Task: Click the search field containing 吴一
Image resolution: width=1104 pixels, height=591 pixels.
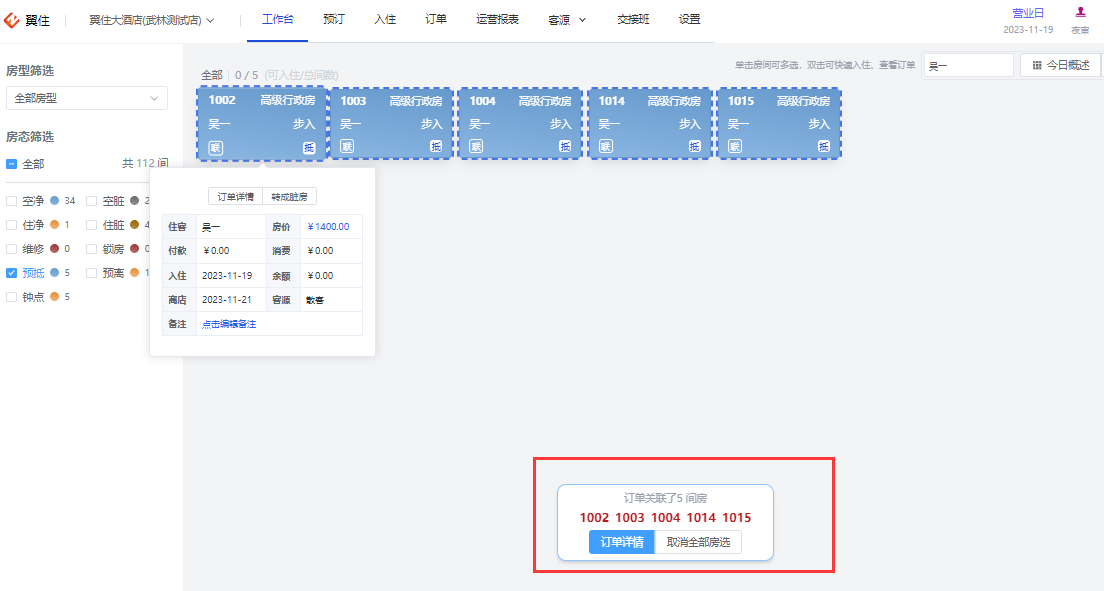Action: click(968, 66)
